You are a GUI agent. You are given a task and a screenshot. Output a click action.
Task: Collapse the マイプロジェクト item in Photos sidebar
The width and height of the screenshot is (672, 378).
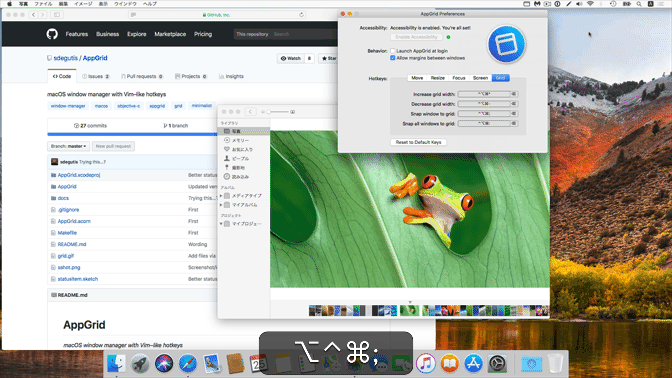click(221, 224)
